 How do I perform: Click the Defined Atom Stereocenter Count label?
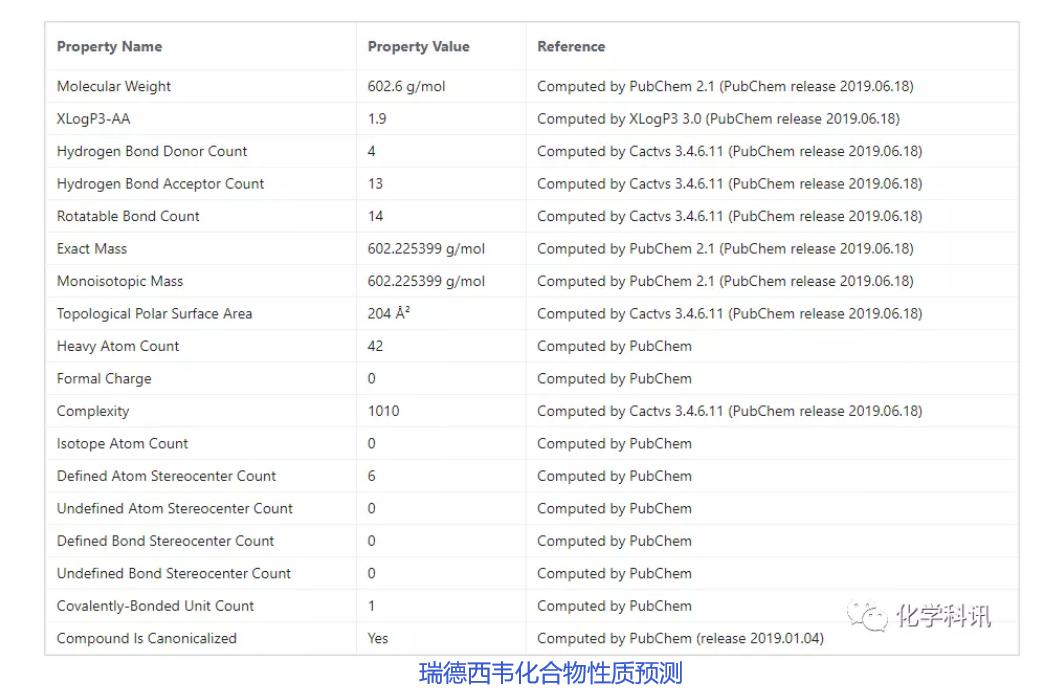[166, 476]
